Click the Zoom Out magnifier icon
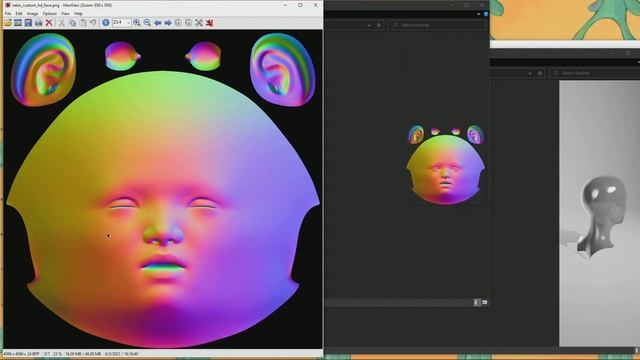Image resolution: width=640 pixels, height=360 pixels. [147, 23]
